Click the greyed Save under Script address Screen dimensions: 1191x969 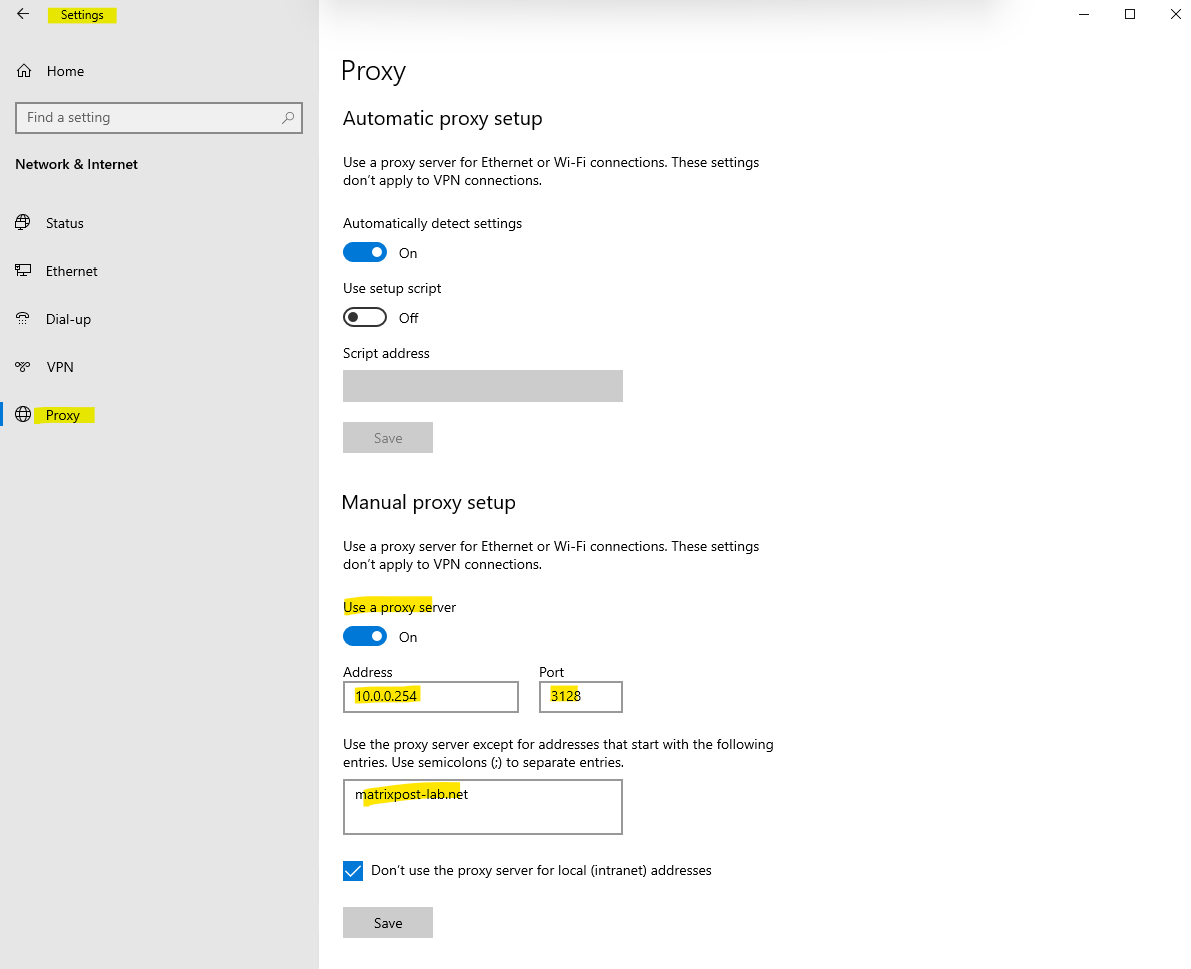pyautogui.click(x=387, y=437)
